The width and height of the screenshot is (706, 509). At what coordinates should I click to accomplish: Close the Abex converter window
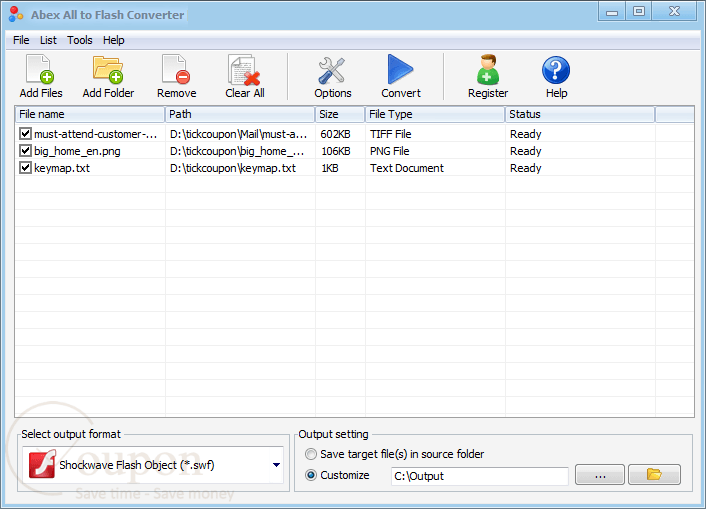674,12
